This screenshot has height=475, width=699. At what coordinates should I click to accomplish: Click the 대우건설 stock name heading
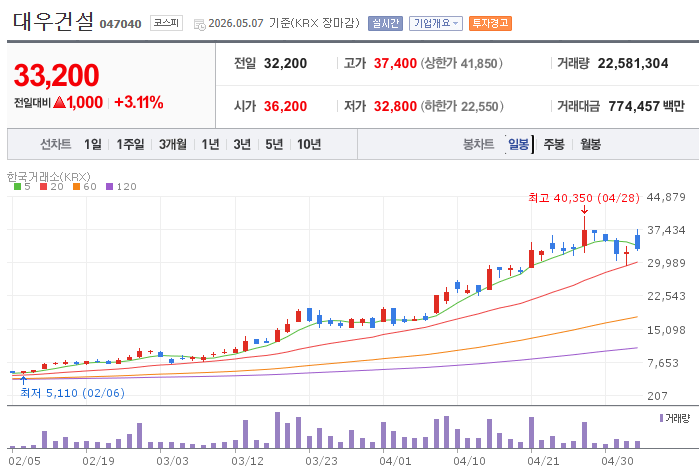coord(53,21)
